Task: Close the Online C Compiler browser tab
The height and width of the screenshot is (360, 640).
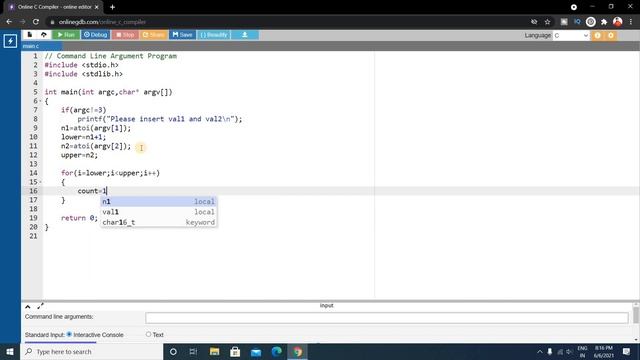Action: (96, 7)
